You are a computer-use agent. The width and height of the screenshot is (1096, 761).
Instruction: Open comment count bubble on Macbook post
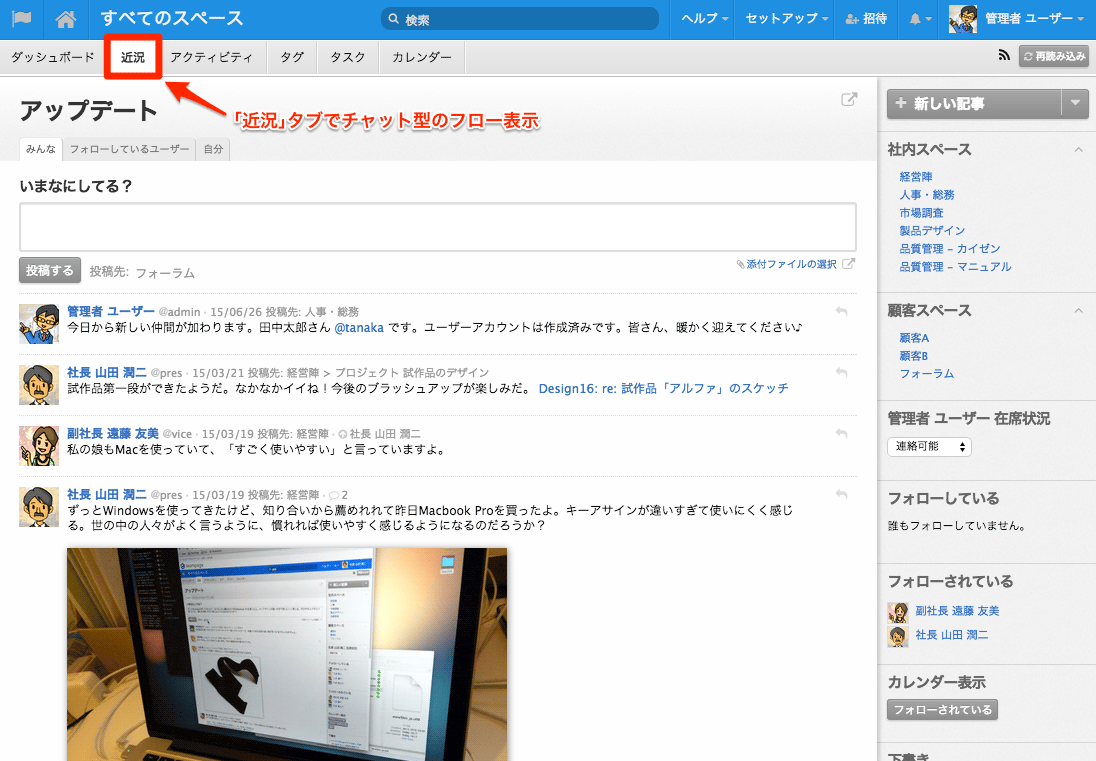tap(338, 495)
